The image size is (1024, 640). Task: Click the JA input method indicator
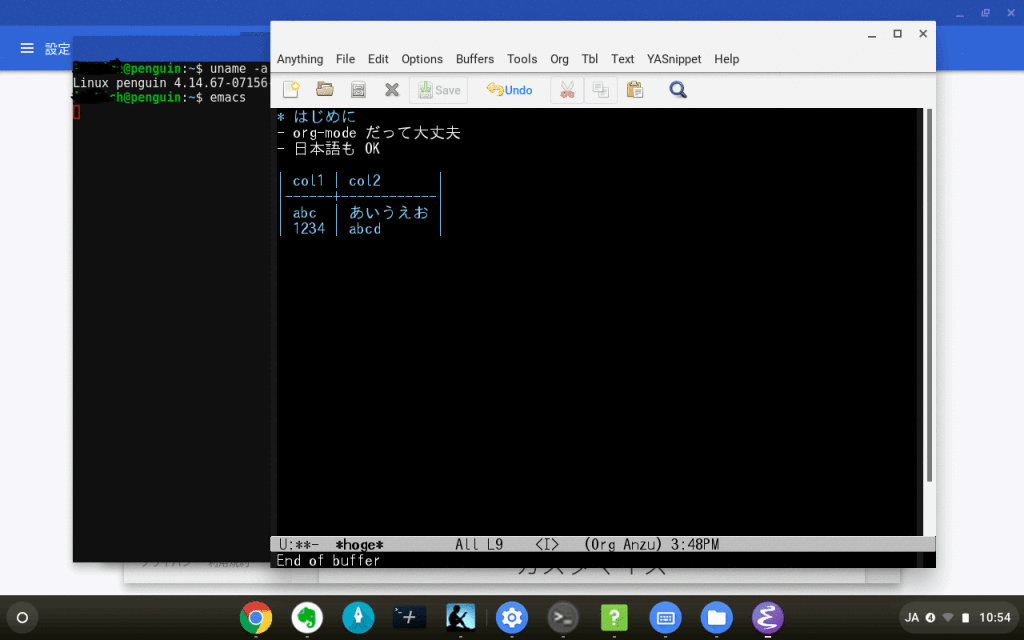[911, 617]
